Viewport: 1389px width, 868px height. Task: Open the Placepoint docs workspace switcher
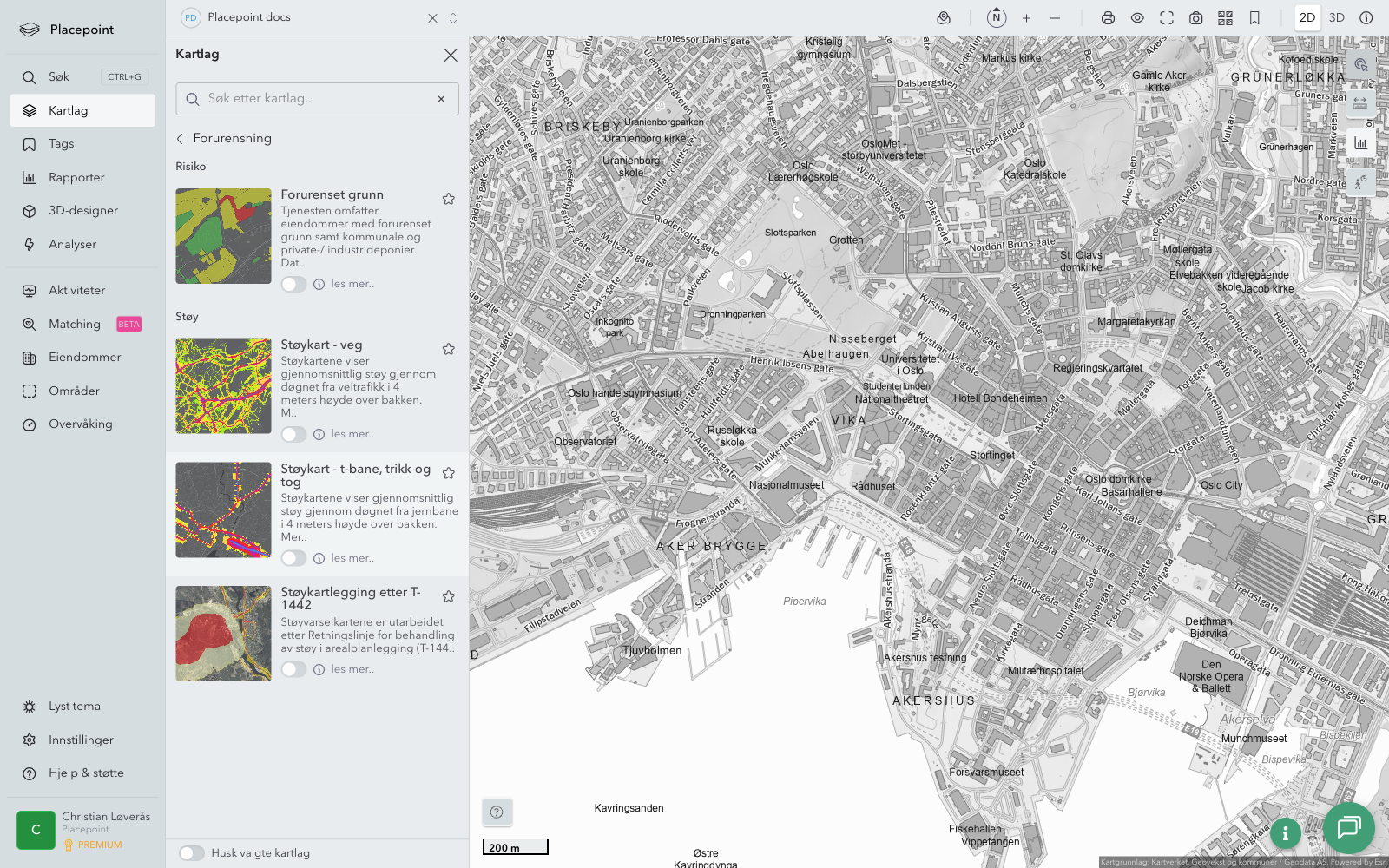[x=453, y=18]
